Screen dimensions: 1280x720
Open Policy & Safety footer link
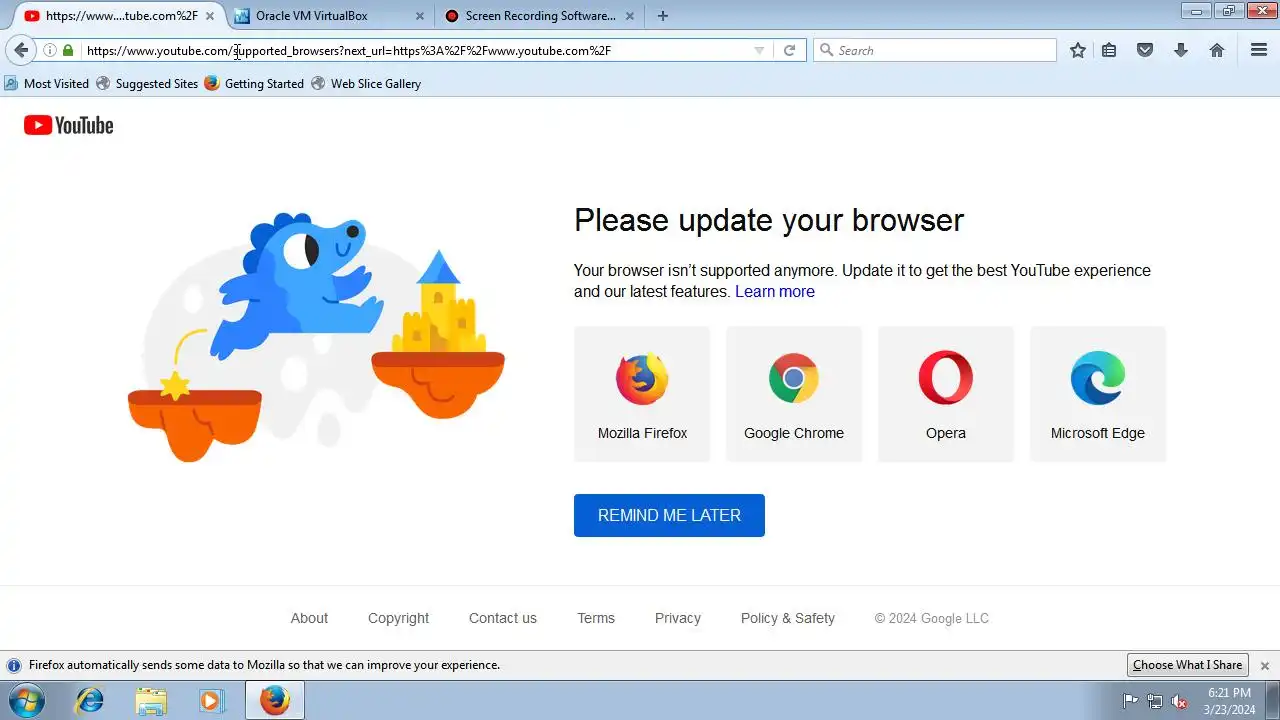788,618
